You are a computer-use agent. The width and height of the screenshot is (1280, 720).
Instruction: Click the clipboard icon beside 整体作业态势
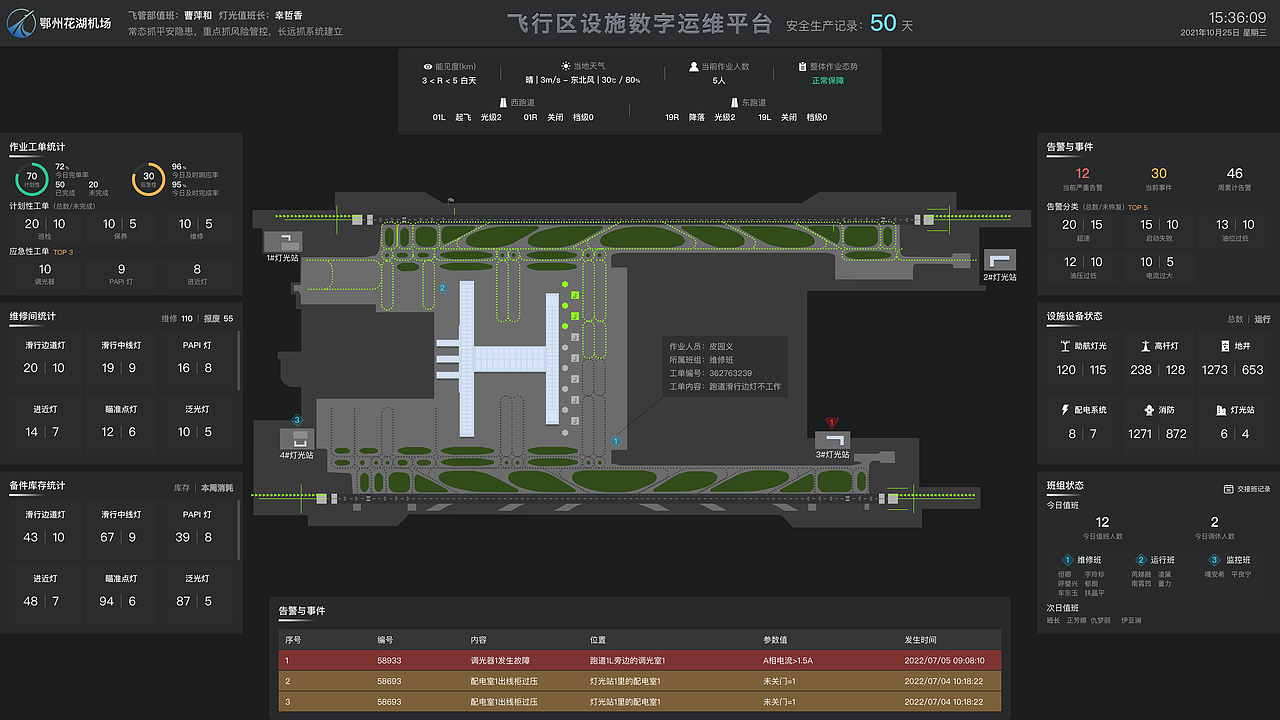point(802,66)
